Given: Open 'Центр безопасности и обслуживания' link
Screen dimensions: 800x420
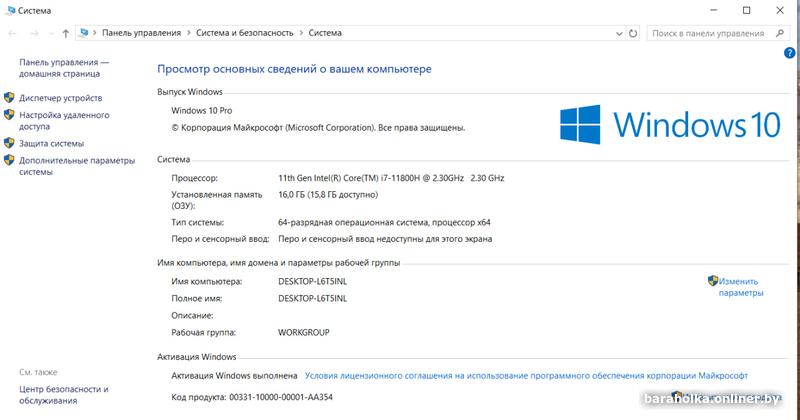Looking at the screenshot, I should [x=63, y=394].
